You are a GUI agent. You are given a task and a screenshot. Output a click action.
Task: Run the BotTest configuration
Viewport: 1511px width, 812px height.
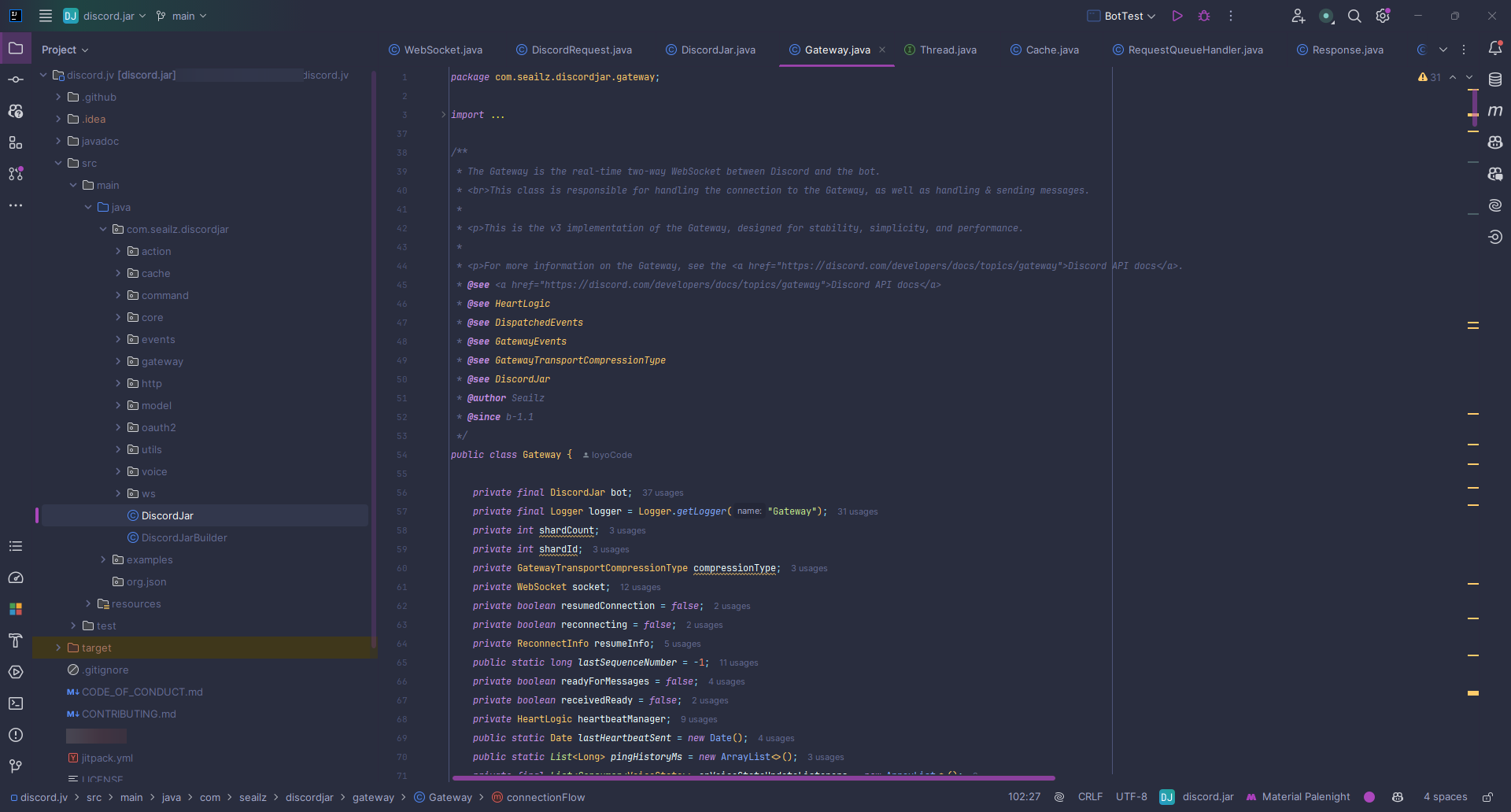(1177, 16)
